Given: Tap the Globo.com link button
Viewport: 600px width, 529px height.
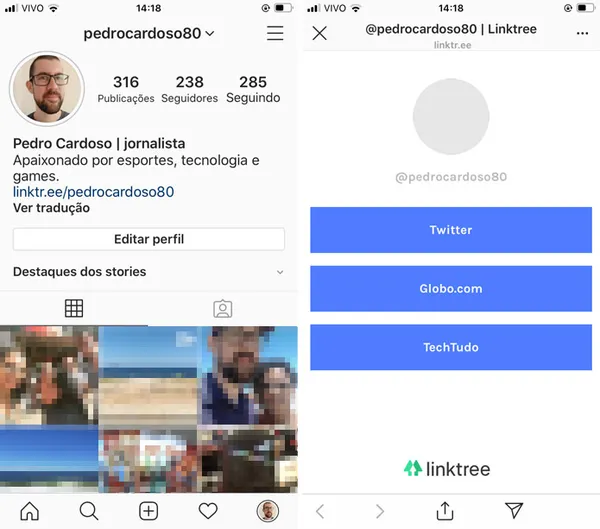Looking at the screenshot, I should coord(451,288).
